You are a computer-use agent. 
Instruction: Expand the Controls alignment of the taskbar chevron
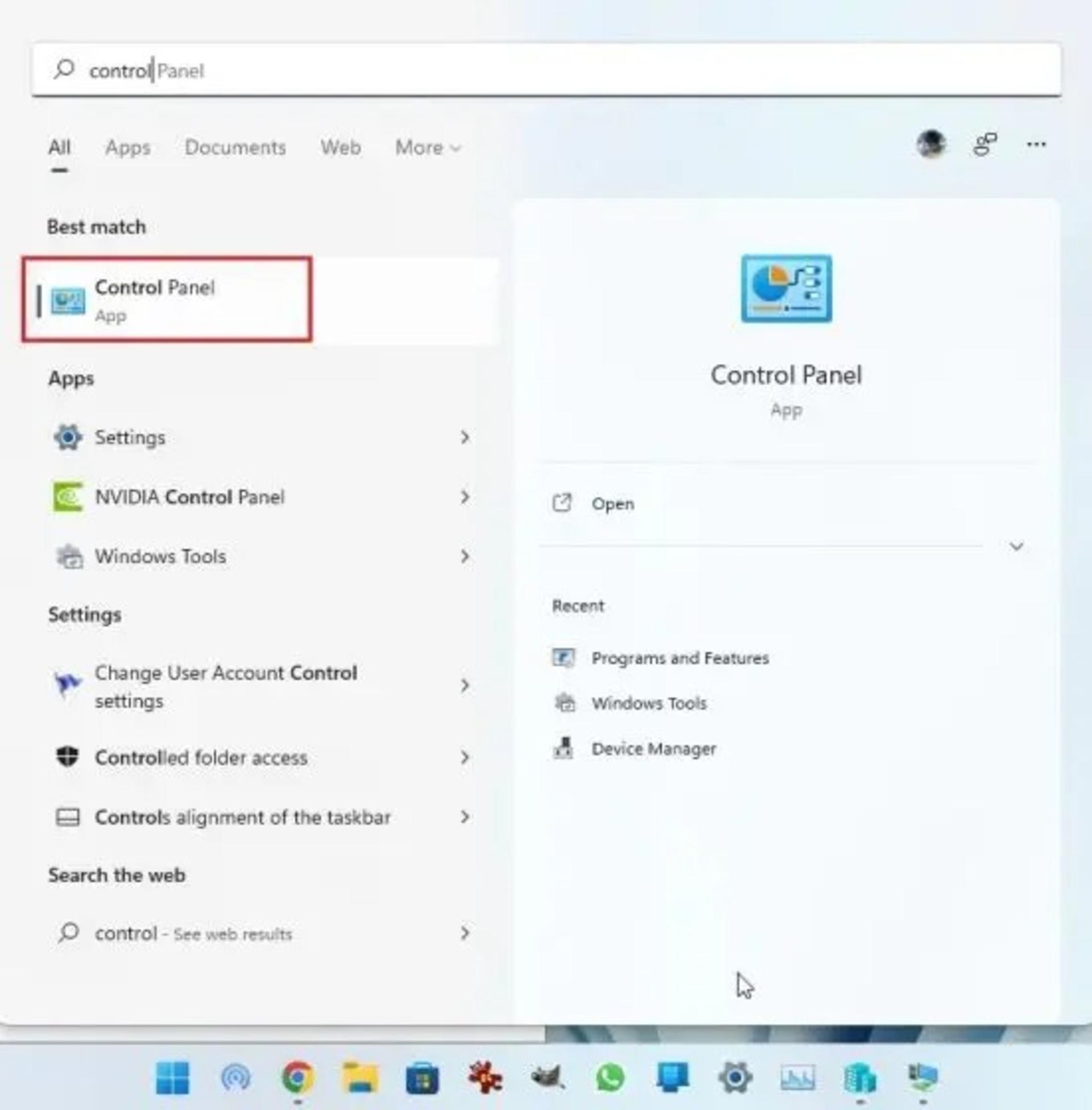(x=465, y=817)
